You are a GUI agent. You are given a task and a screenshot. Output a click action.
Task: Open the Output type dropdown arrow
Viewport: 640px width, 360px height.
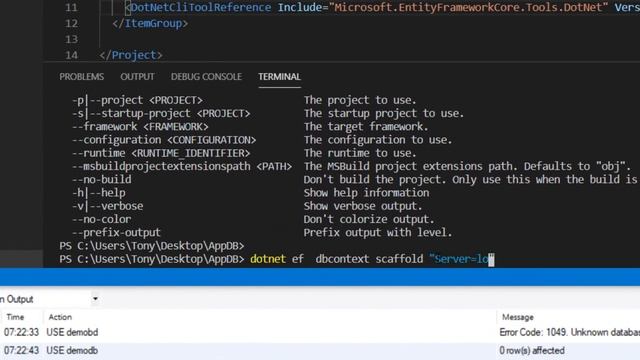click(95, 299)
